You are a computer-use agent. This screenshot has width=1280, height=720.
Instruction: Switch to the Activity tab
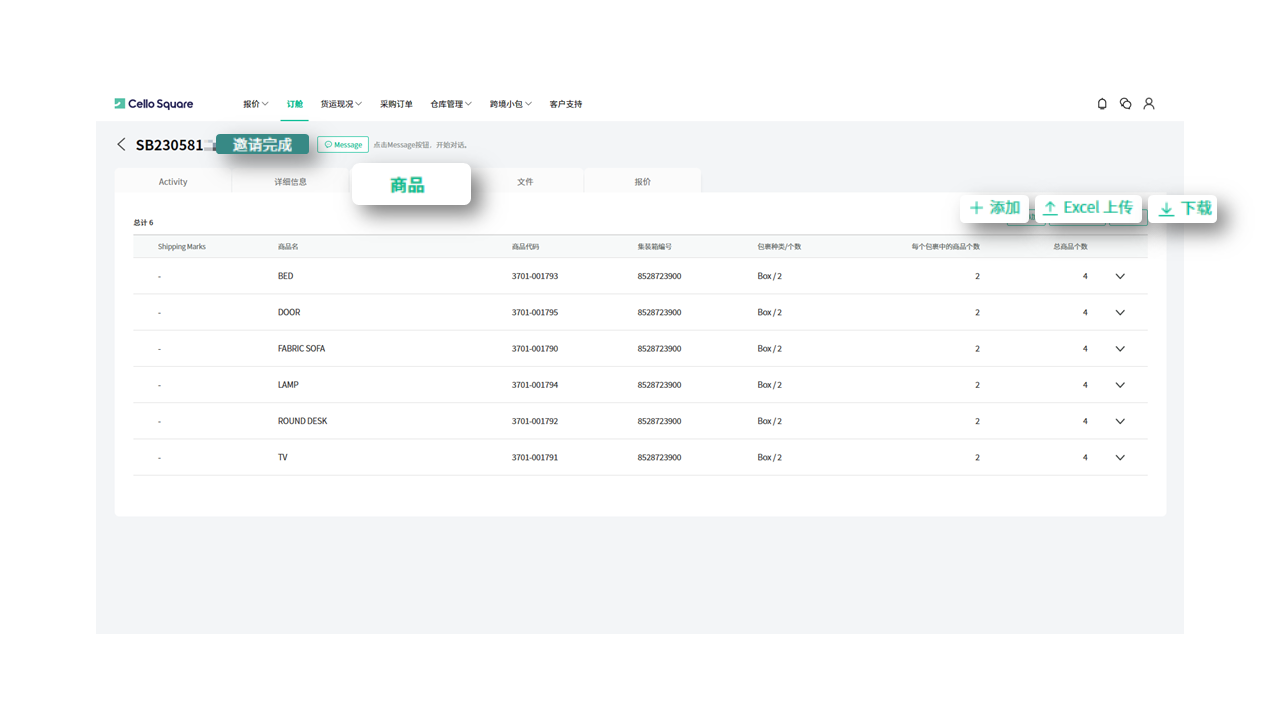[173, 182]
